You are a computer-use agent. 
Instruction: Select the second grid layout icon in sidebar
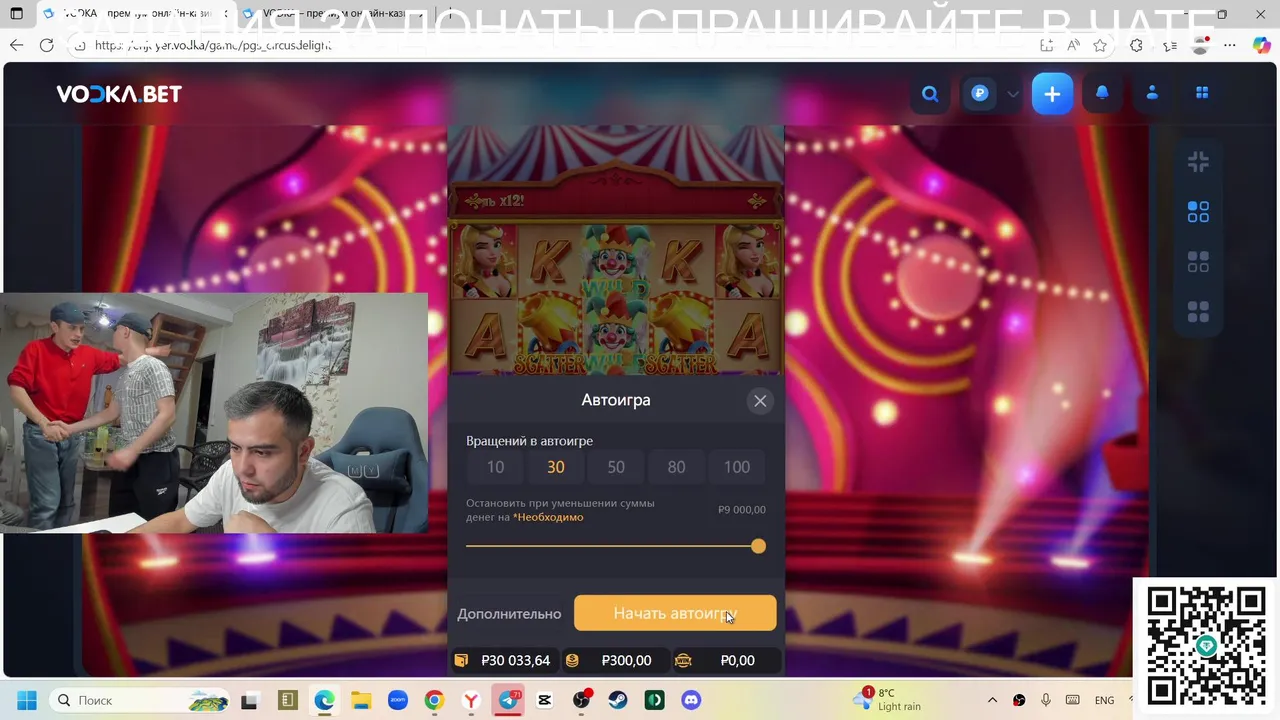click(1198, 262)
